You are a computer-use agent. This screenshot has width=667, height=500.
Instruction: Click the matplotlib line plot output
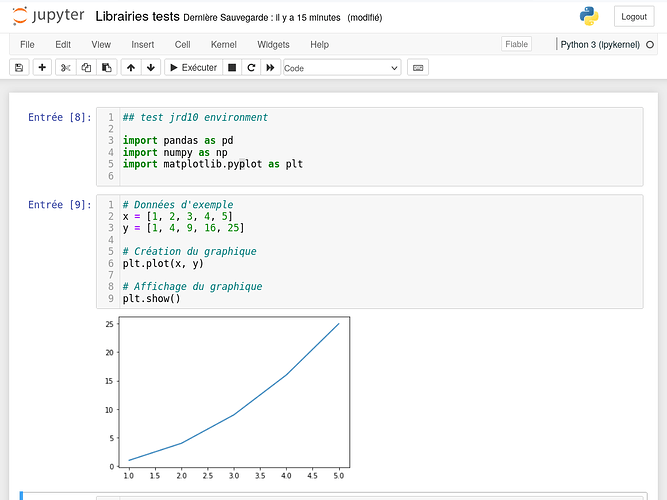(x=228, y=398)
